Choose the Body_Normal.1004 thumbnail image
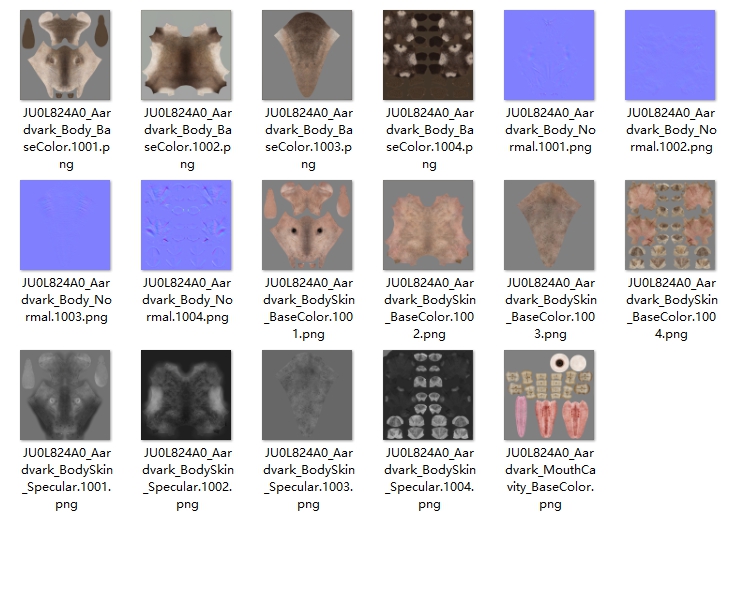 pos(186,225)
